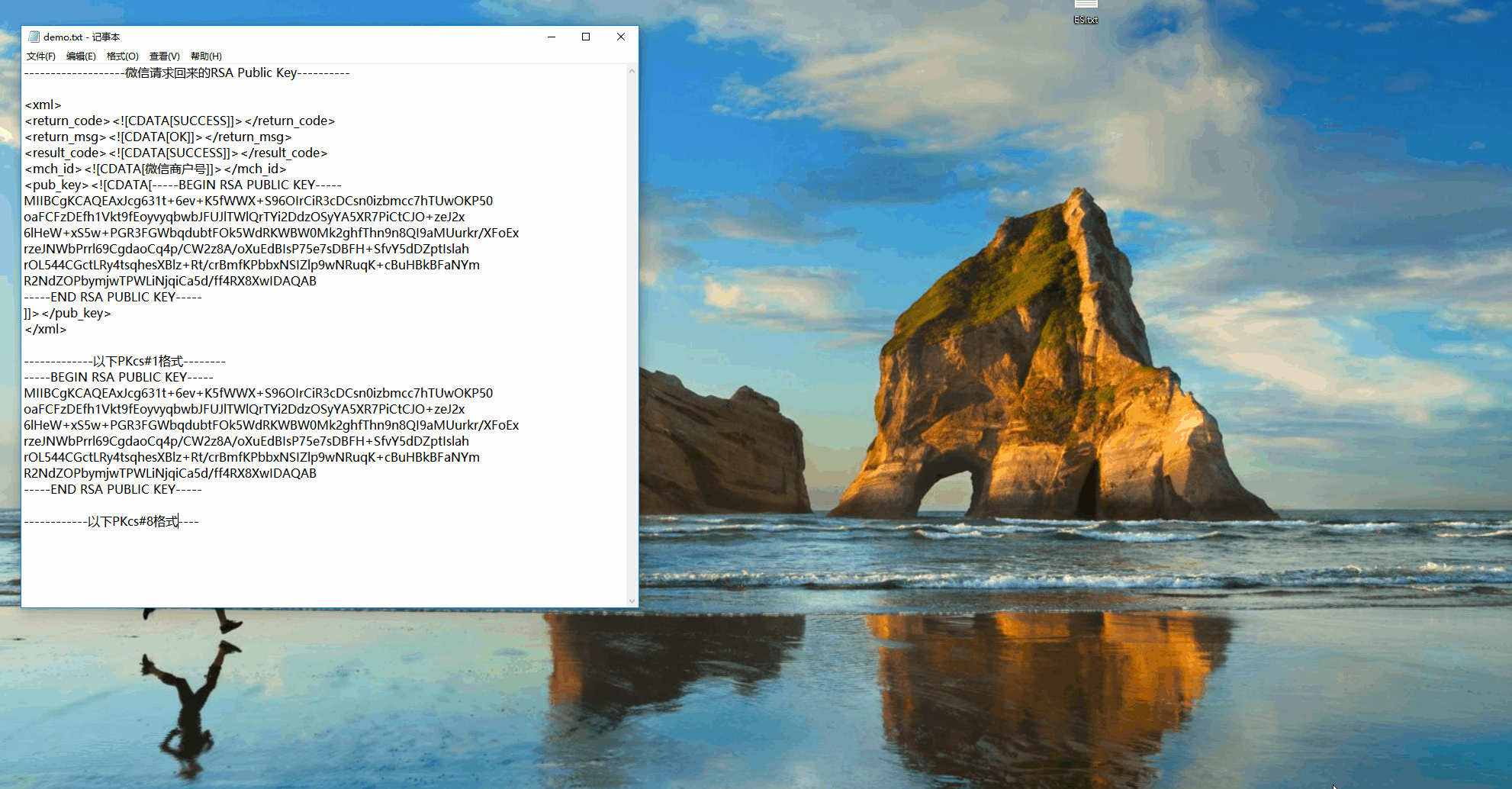Image resolution: width=1512 pixels, height=789 pixels.
Task: Click the ]]></pub_key> closing line
Action: (67, 314)
